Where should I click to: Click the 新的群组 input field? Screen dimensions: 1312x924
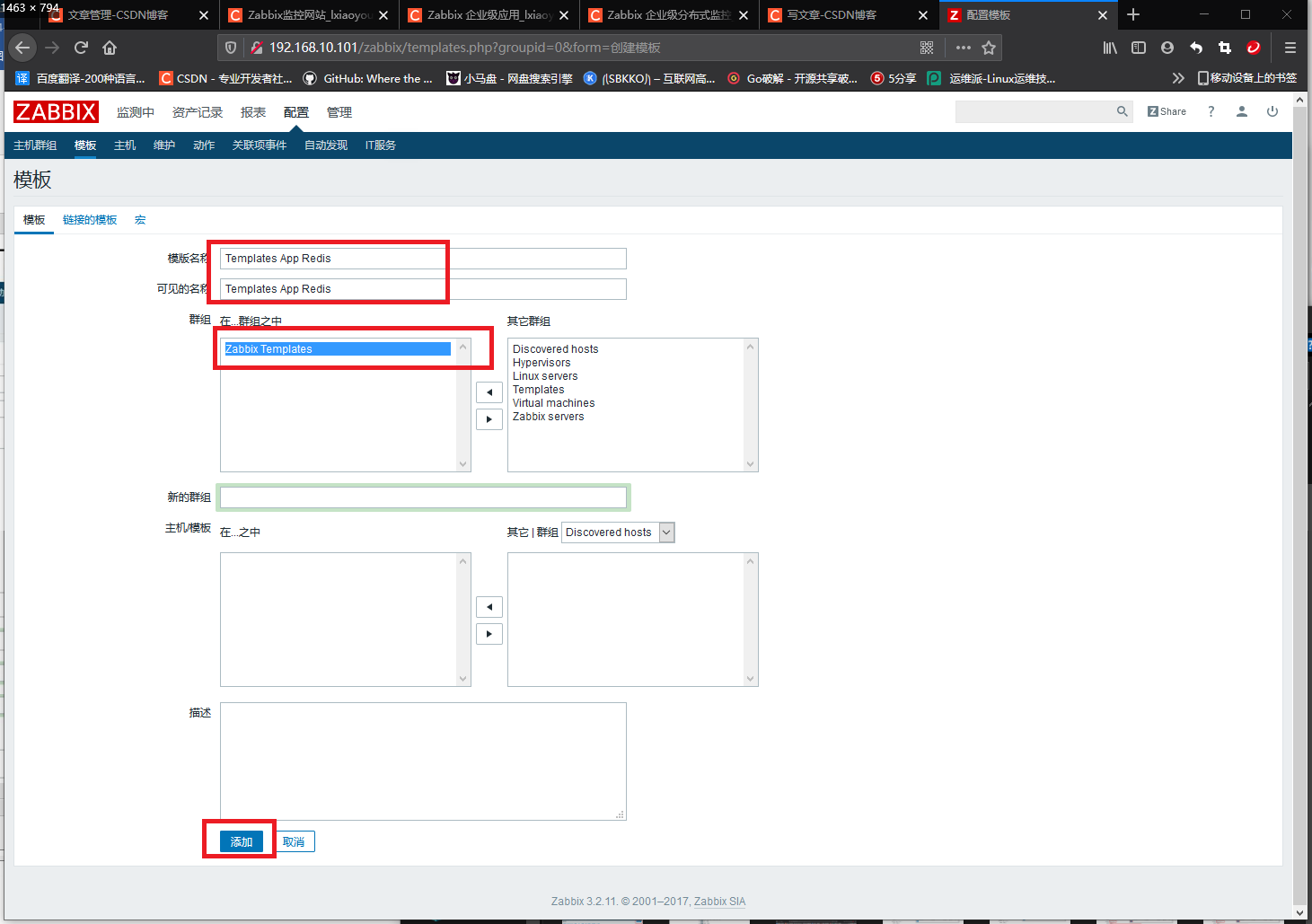tap(423, 497)
